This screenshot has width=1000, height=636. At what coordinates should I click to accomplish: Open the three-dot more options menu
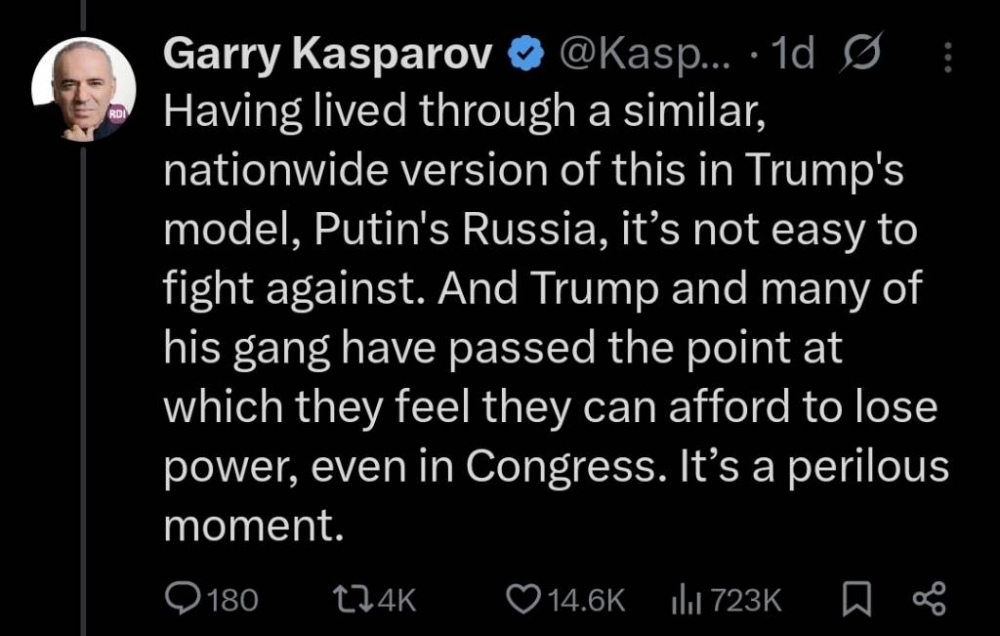948,59
